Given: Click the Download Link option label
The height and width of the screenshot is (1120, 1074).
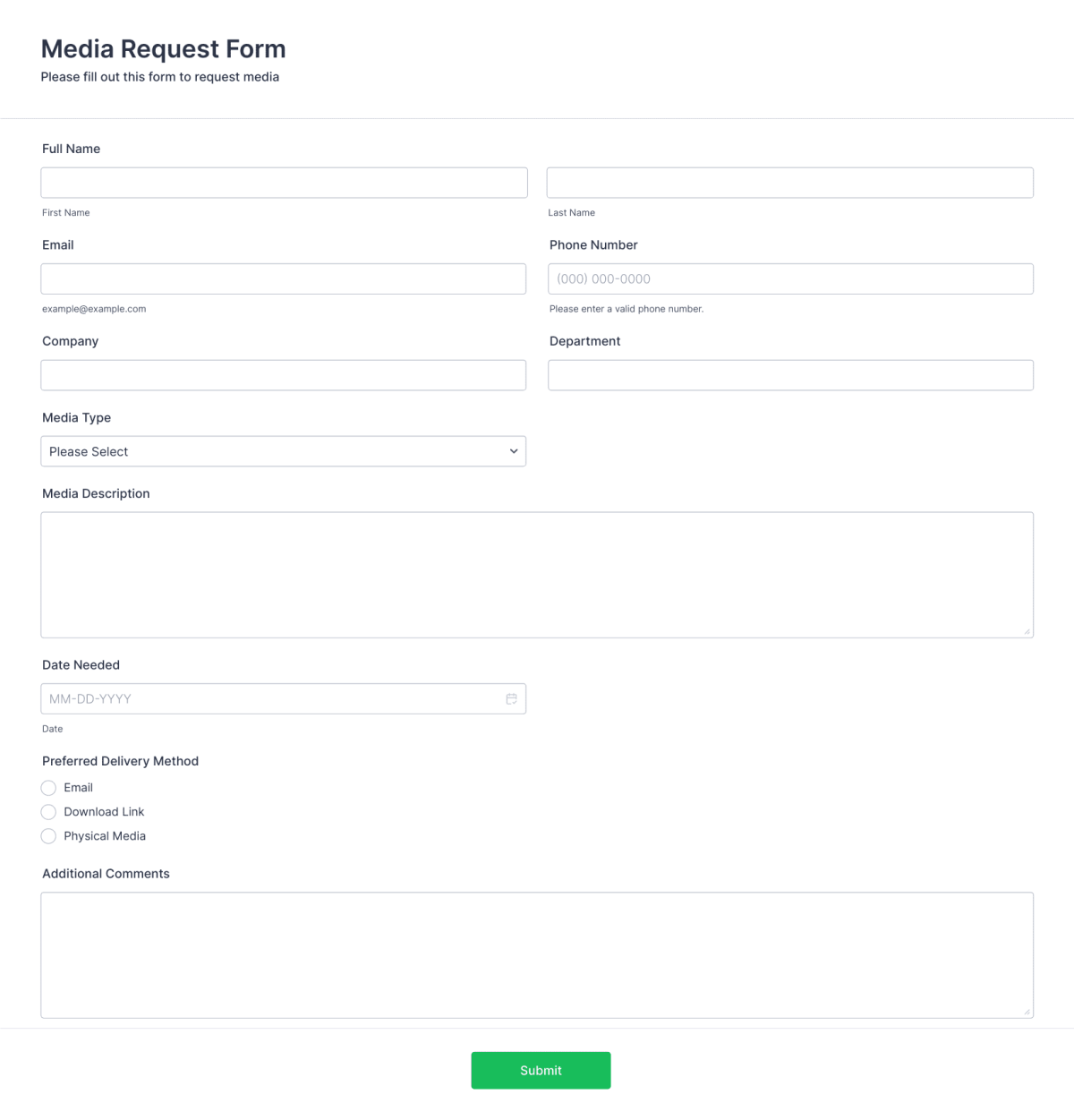Looking at the screenshot, I should coord(104,812).
